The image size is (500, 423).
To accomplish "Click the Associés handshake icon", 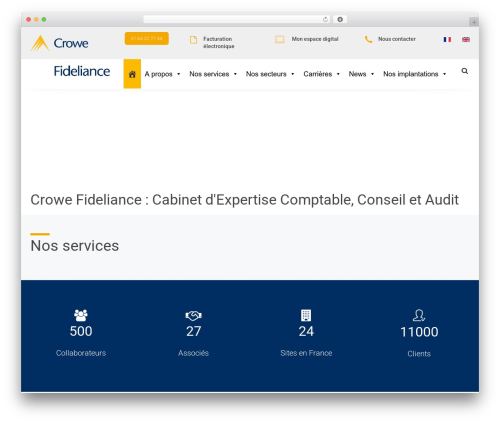I will pos(193,315).
